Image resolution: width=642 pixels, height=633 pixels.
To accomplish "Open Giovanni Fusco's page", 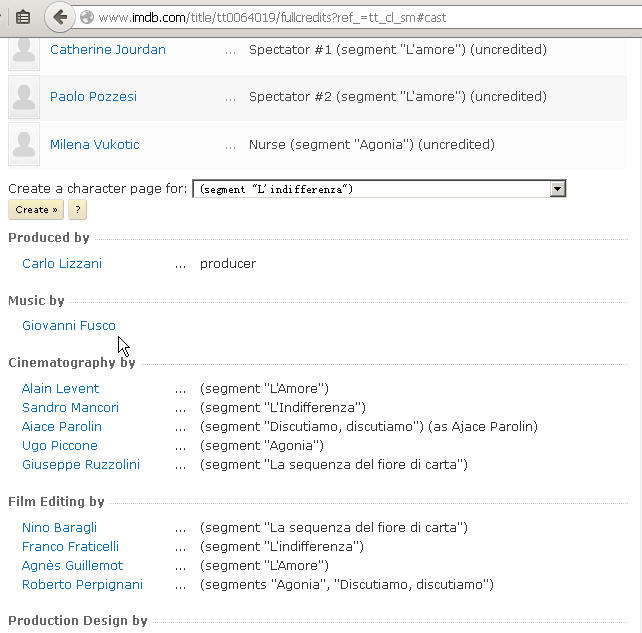I will 69,326.
